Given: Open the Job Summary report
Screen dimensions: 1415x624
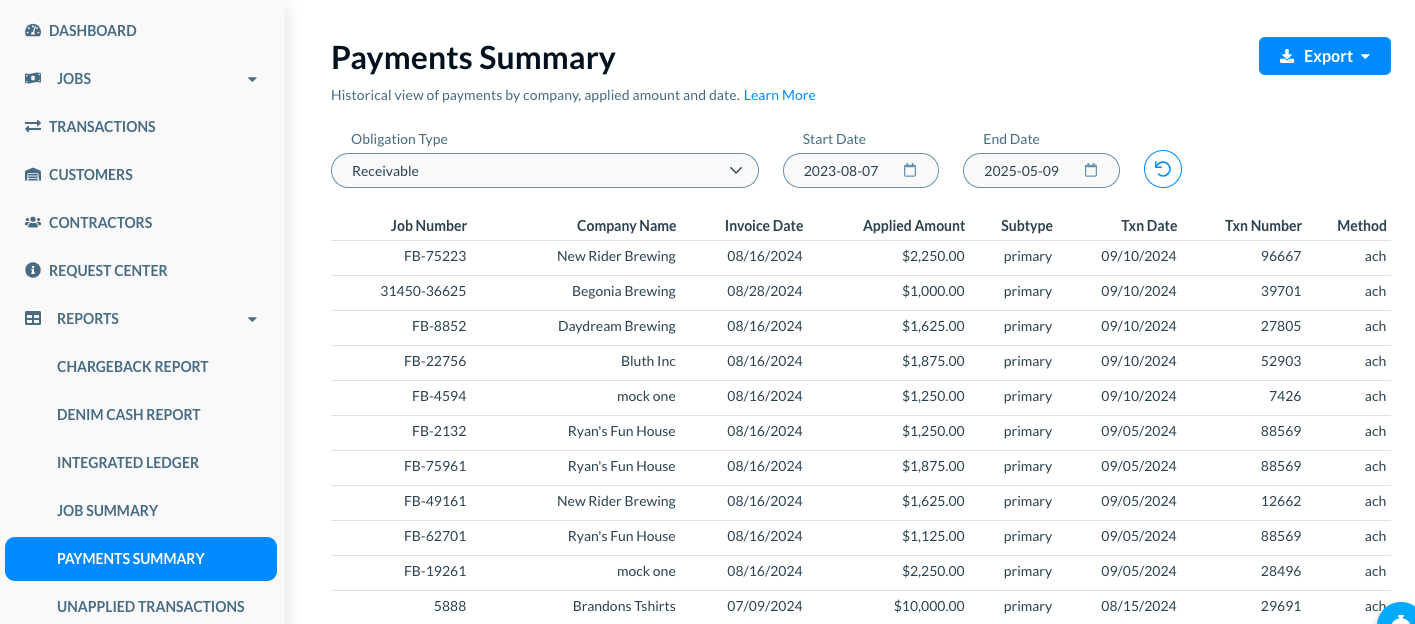Looking at the screenshot, I should click(x=107, y=511).
